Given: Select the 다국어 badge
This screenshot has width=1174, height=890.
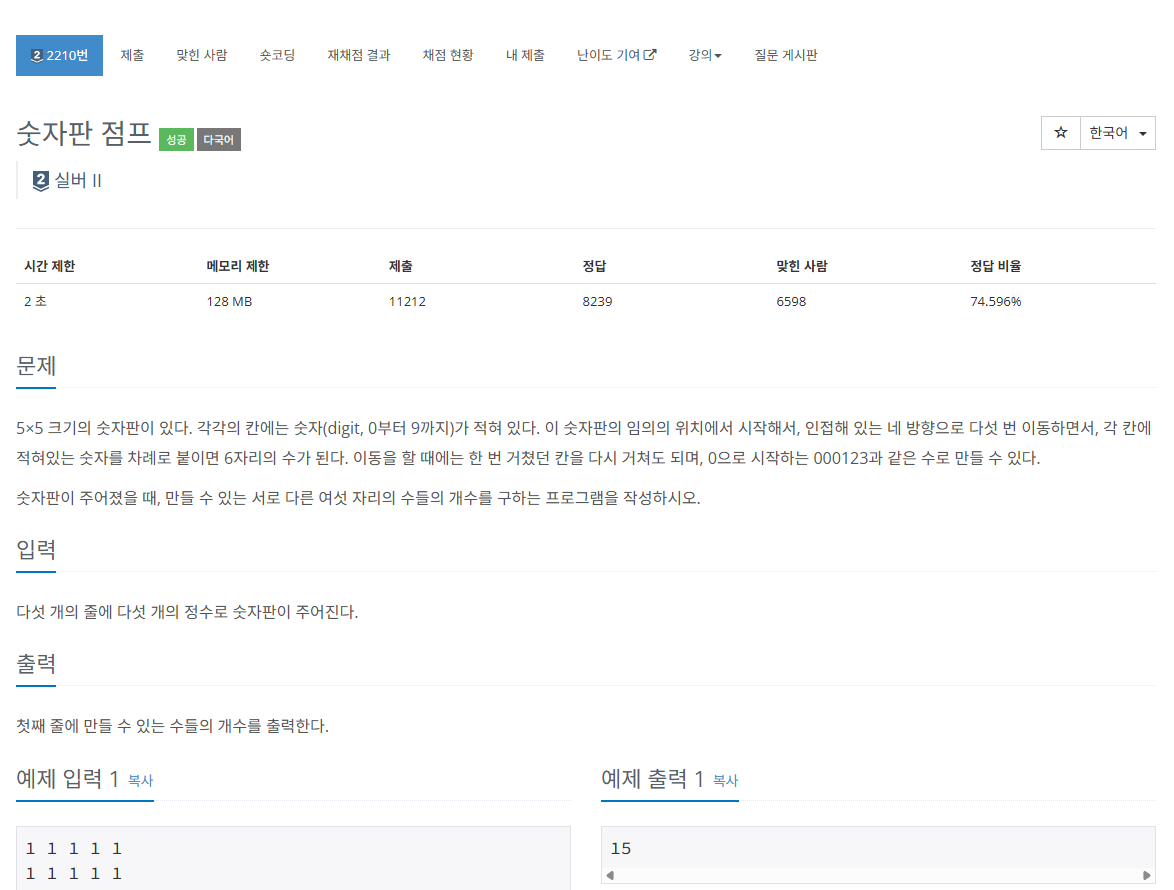Looking at the screenshot, I should [218, 139].
